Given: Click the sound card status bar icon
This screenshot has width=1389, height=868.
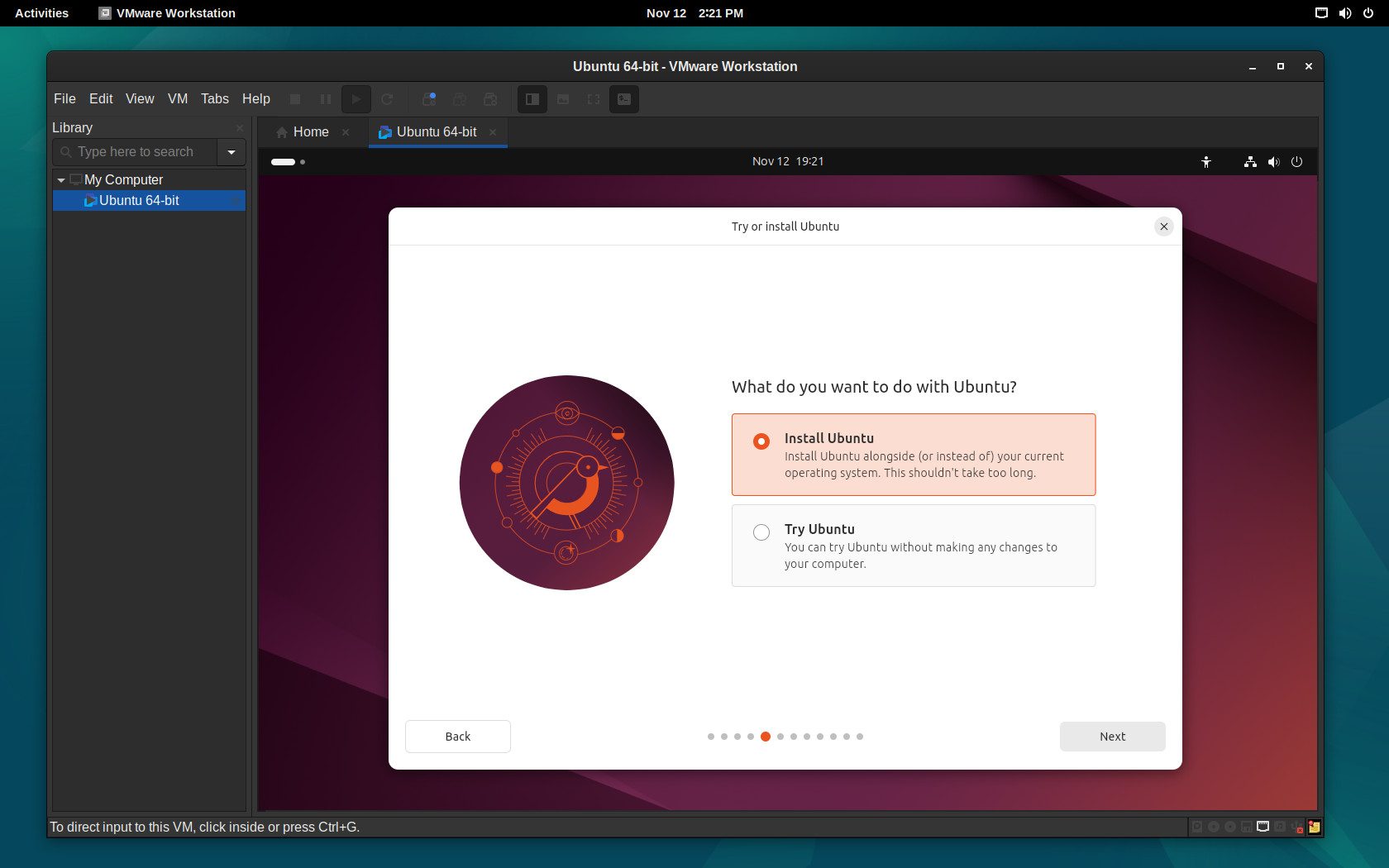Looking at the screenshot, I should 1280,827.
